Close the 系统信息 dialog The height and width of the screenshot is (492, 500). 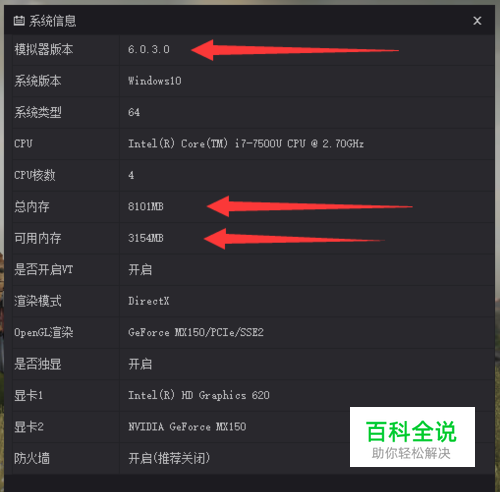point(477,21)
